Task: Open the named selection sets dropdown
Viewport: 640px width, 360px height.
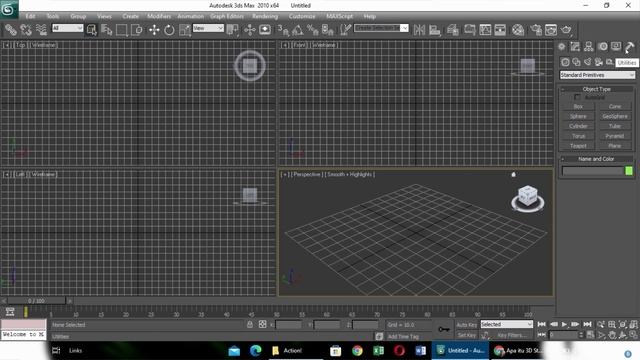Action: click(x=381, y=28)
